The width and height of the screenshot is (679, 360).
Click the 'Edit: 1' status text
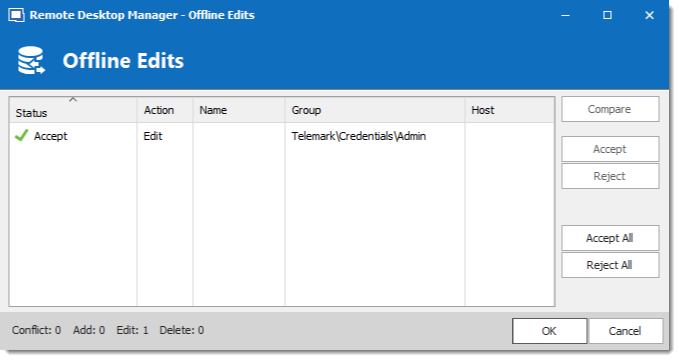click(x=132, y=330)
